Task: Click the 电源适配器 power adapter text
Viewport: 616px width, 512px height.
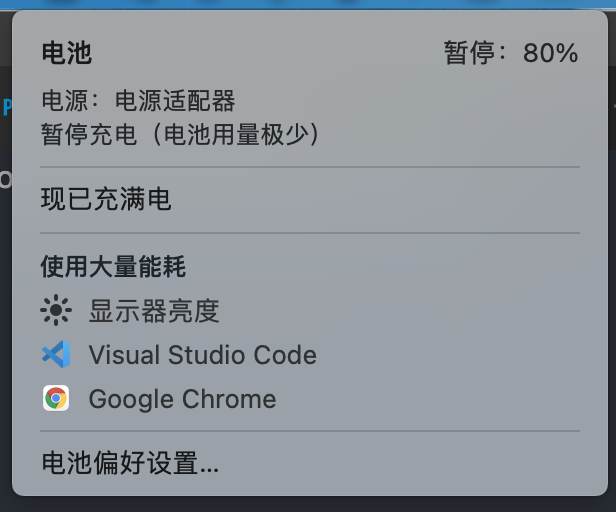Action: click(176, 101)
